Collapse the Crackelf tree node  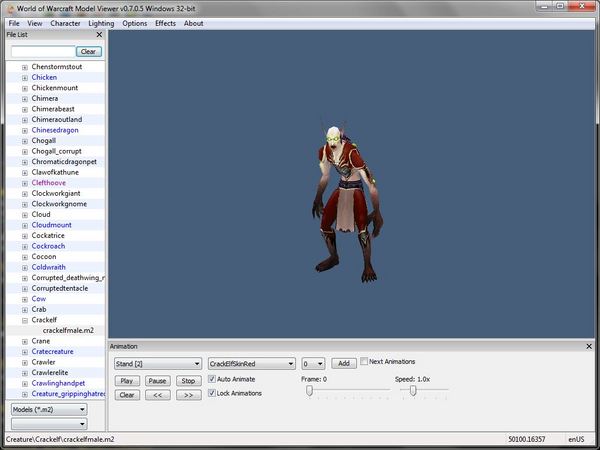pos(24,320)
